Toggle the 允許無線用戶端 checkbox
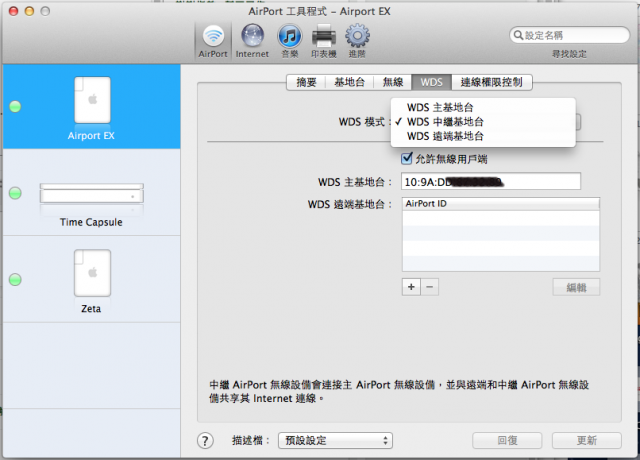The image size is (640, 460). click(407, 158)
